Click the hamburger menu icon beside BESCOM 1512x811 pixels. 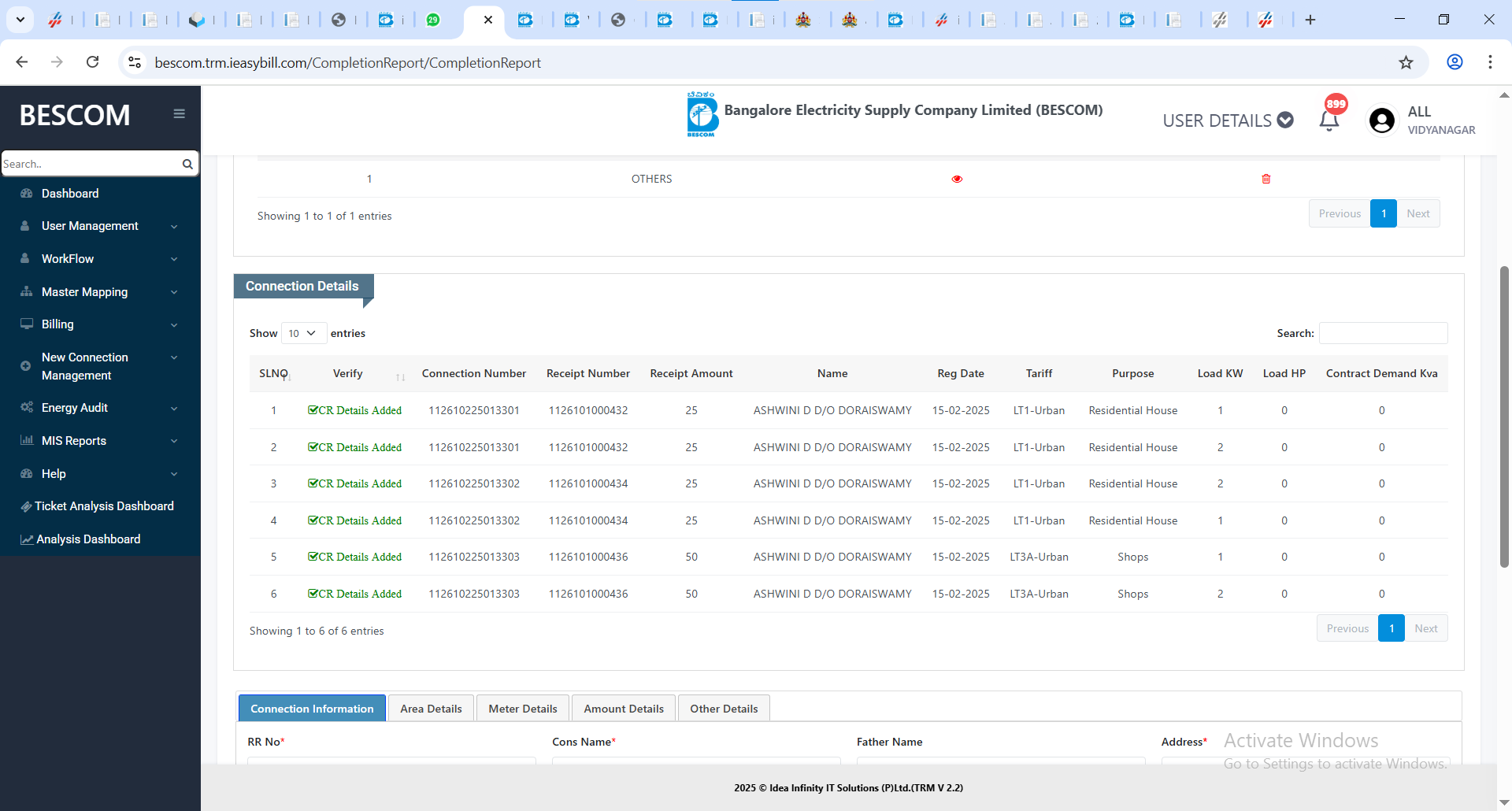point(180,114)
